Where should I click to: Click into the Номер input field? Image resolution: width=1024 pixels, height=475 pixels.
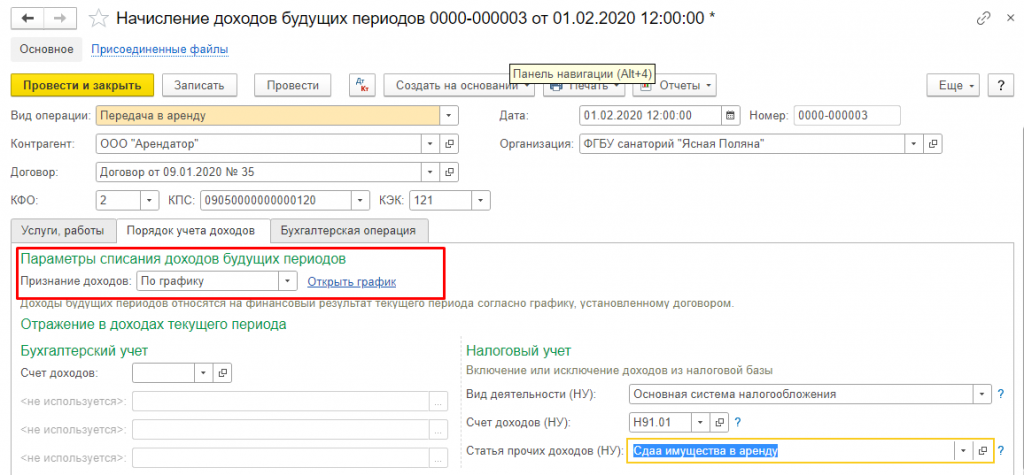click(x=846, y=115)
